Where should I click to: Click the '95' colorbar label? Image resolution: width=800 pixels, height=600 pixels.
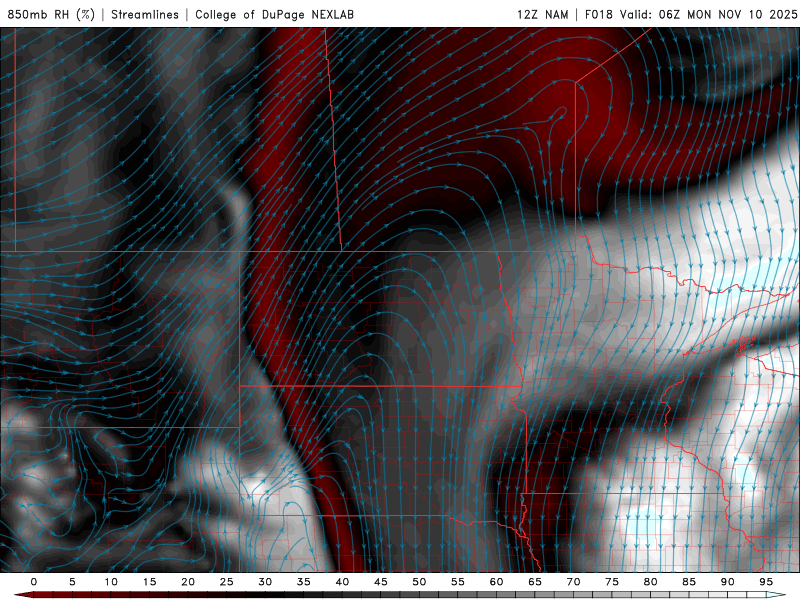coord(766,582)
